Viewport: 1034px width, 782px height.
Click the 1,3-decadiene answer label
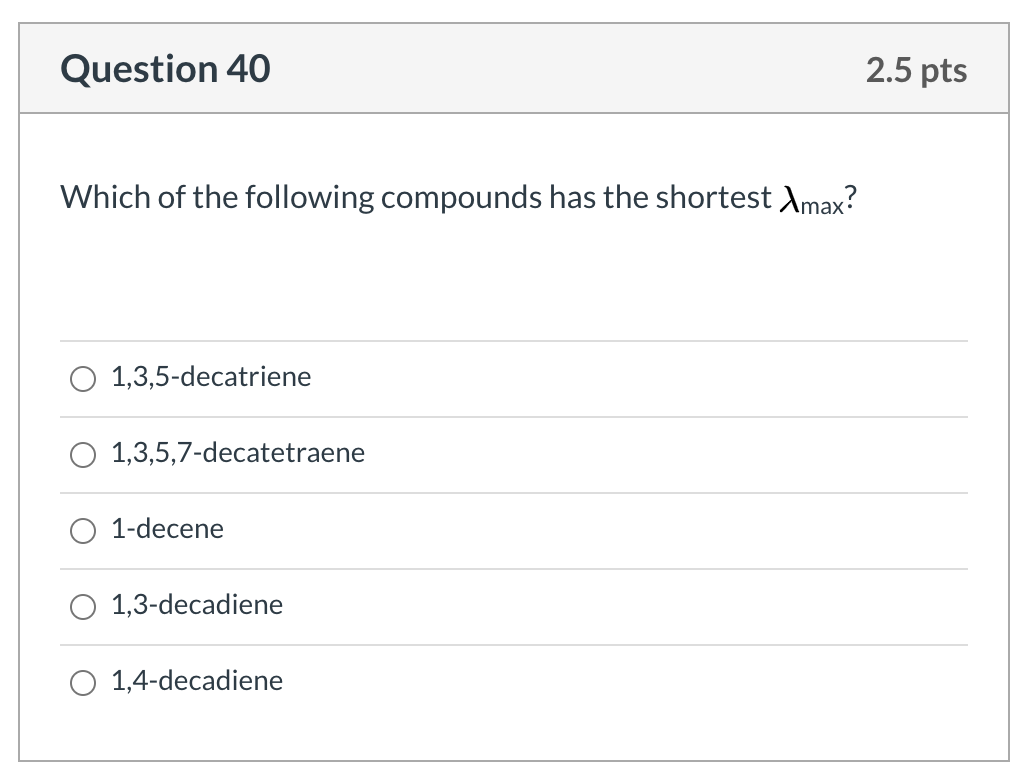[x=197, y=605]
